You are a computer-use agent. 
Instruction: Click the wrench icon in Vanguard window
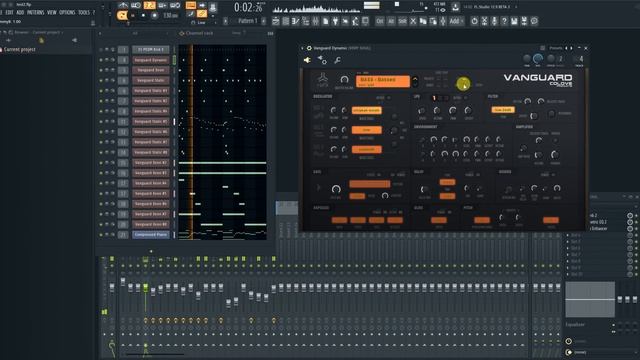click(338, 60)
